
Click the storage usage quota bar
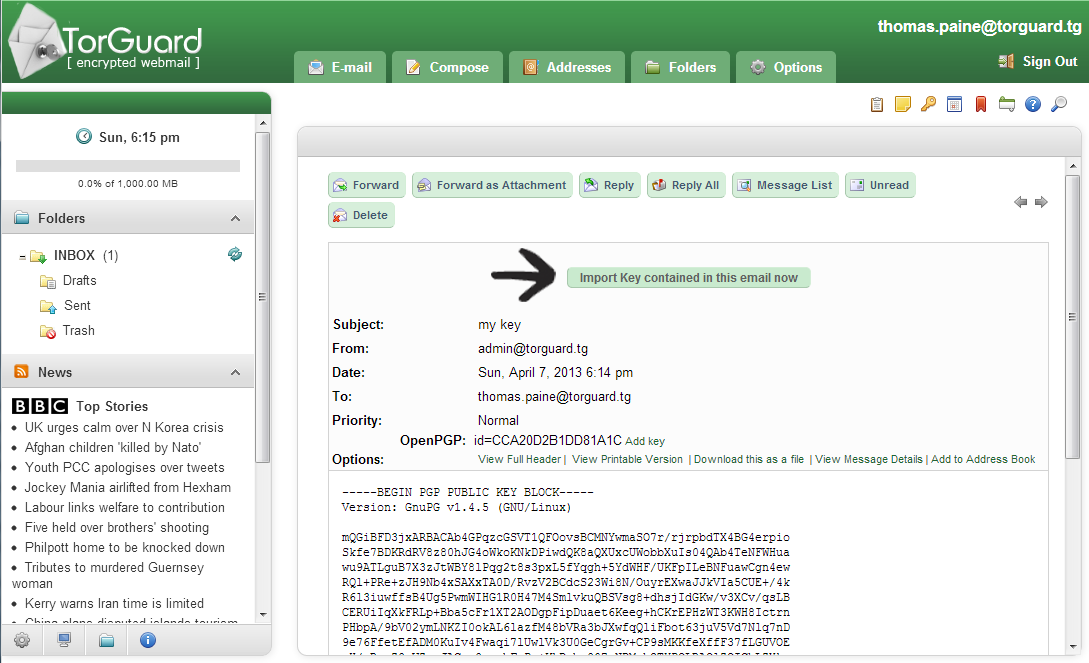tap(128, 166)
